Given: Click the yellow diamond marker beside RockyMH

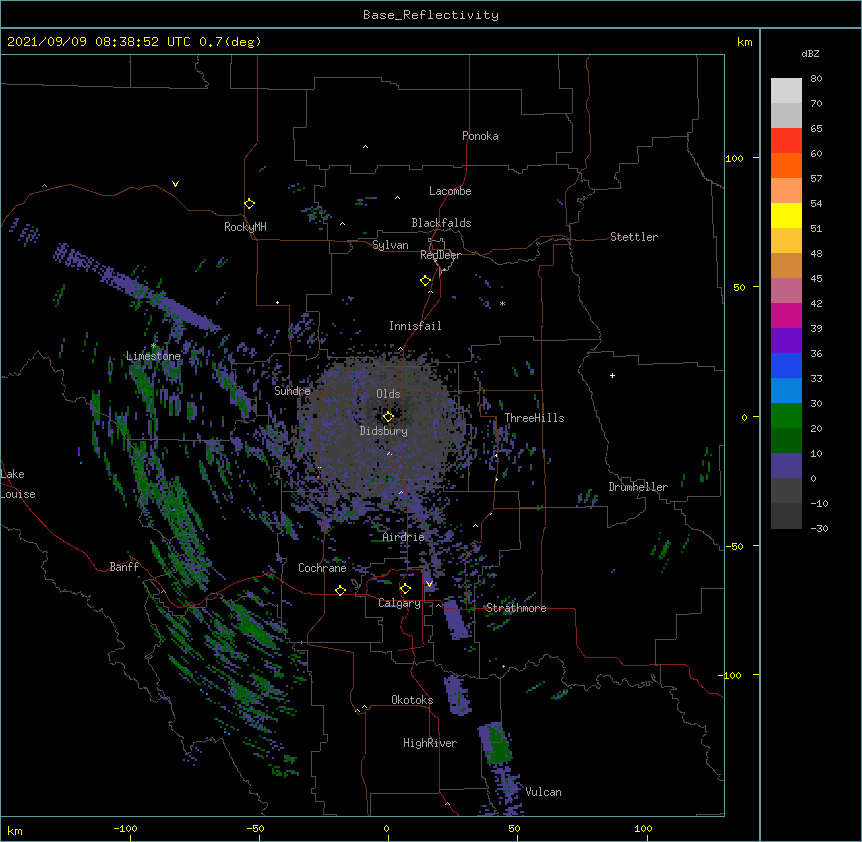Looking at the screenshot, I should (x=250, y=204).
